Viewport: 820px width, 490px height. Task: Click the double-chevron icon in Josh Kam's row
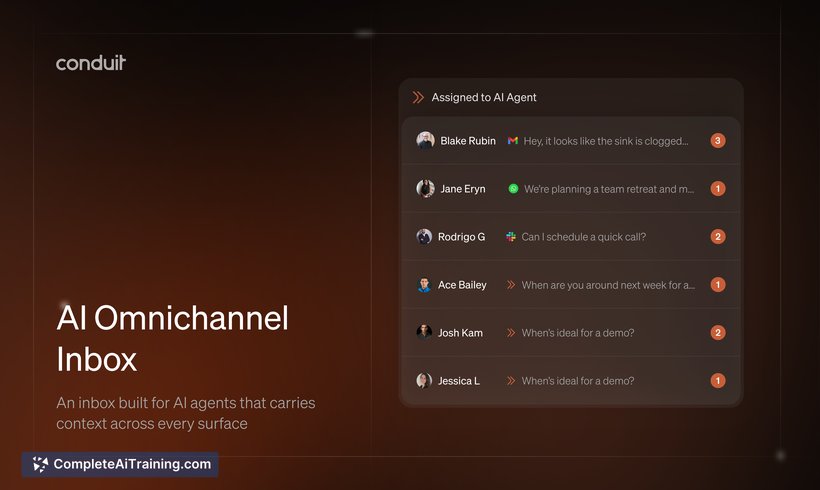pyautogui.click(x=511, y=333)
